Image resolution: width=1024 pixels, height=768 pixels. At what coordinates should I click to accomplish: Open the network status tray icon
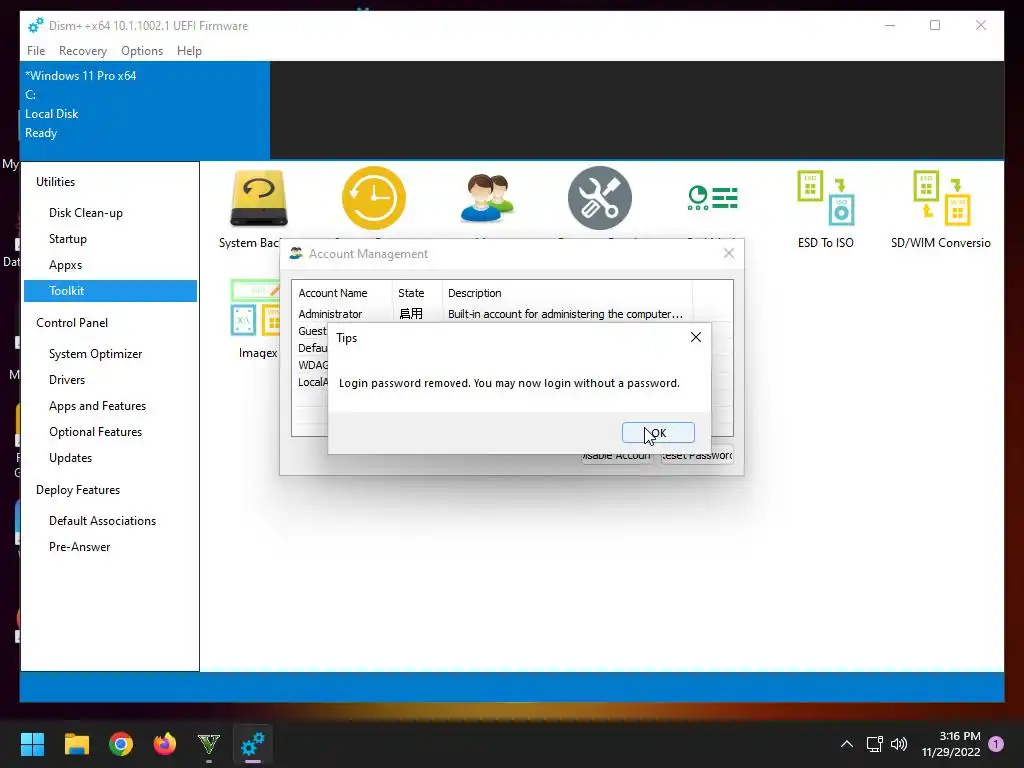[x=874, y=744]
